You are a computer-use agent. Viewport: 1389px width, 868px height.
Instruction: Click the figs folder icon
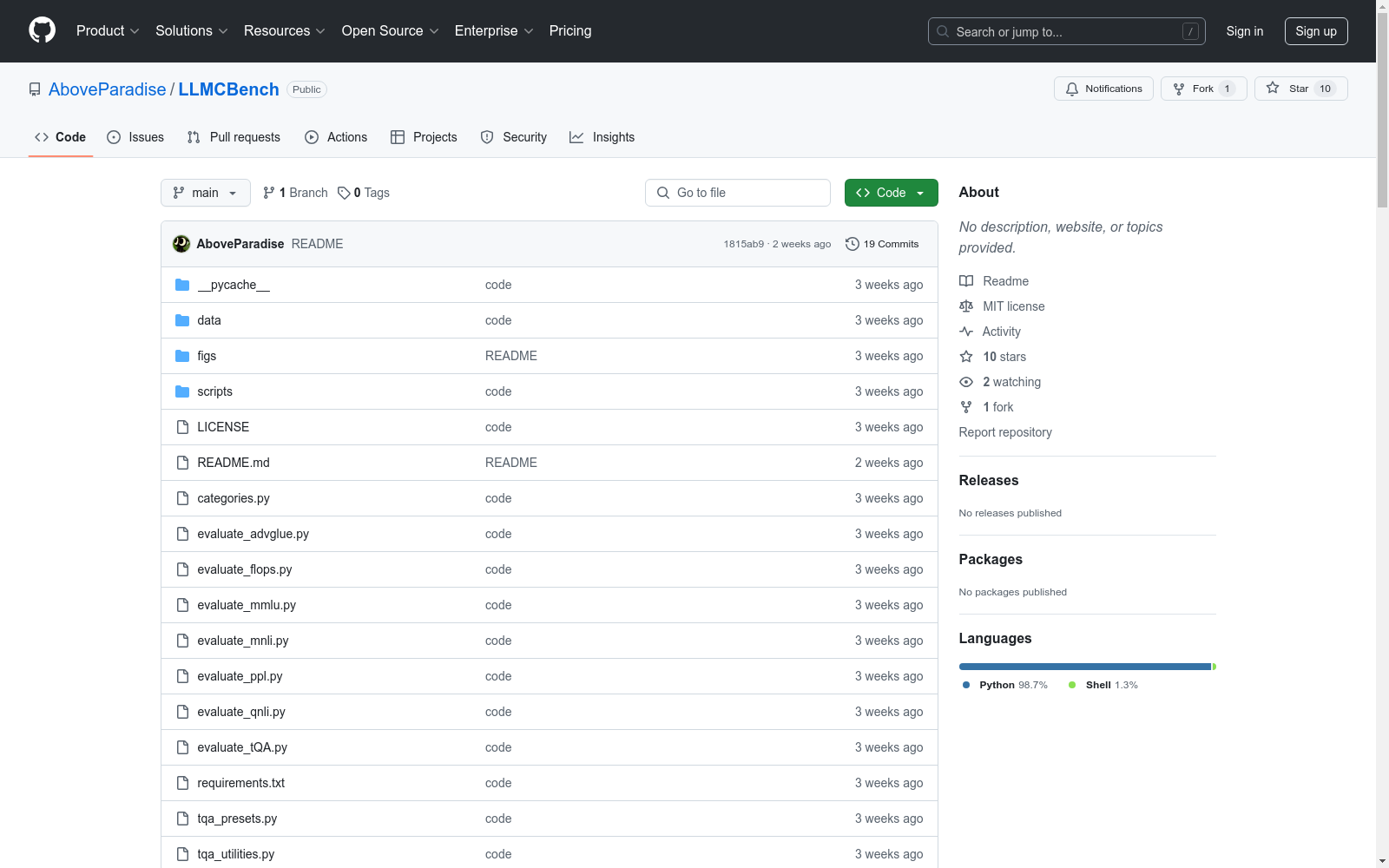(x=182, y=356)
